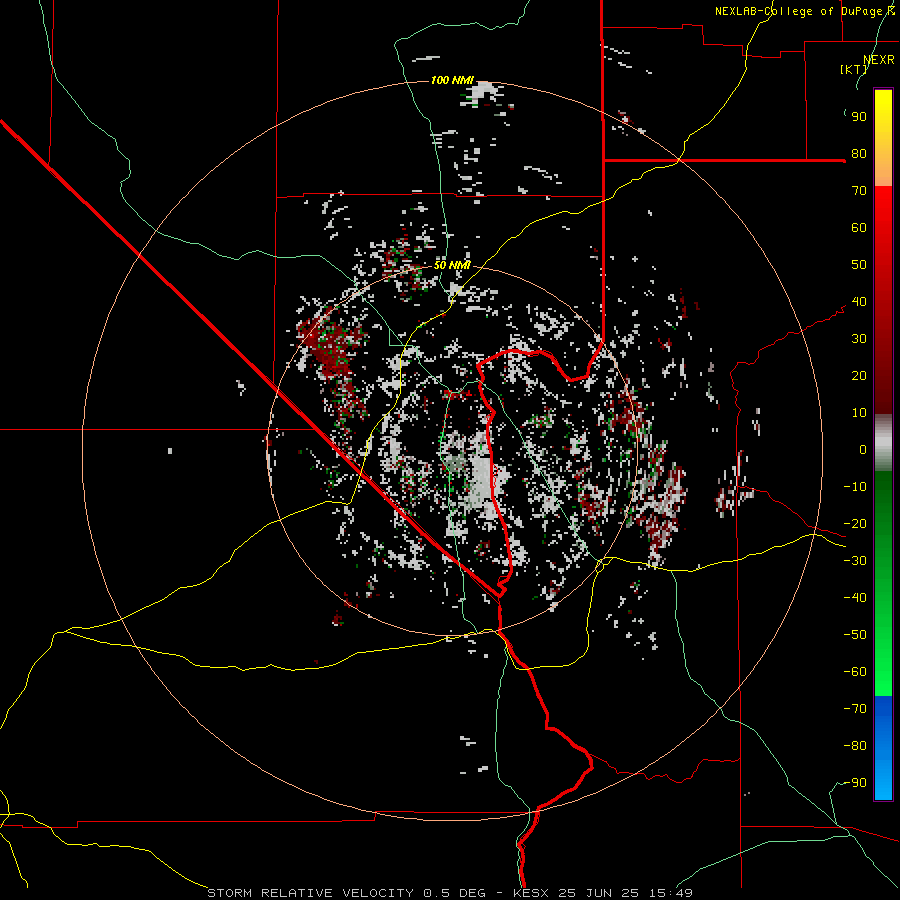Image resolution: width=900 pixels, height=900 pixels.
Task: Click the 100 NMI range ring label
Action: (x=452, y=80)
